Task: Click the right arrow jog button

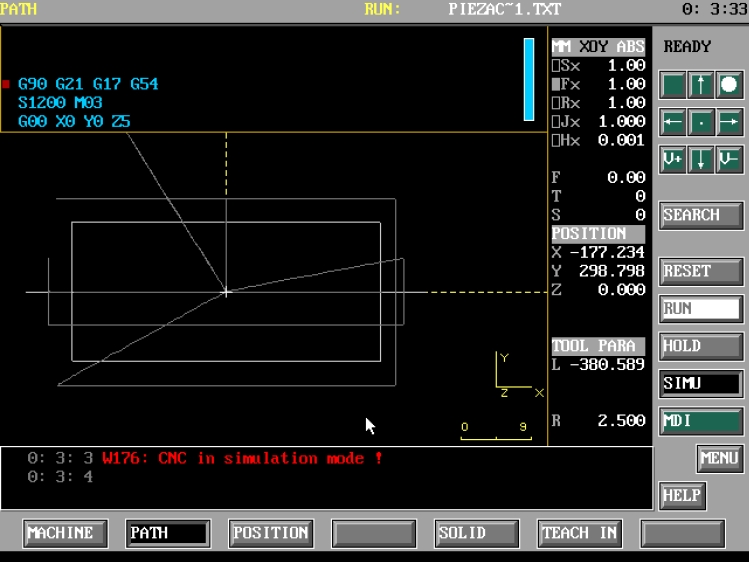Action: click(x=730, y=123)
